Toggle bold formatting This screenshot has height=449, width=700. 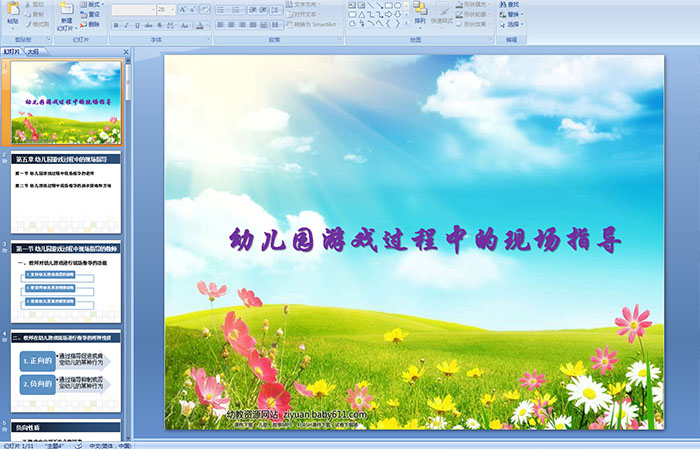point(116,25)
